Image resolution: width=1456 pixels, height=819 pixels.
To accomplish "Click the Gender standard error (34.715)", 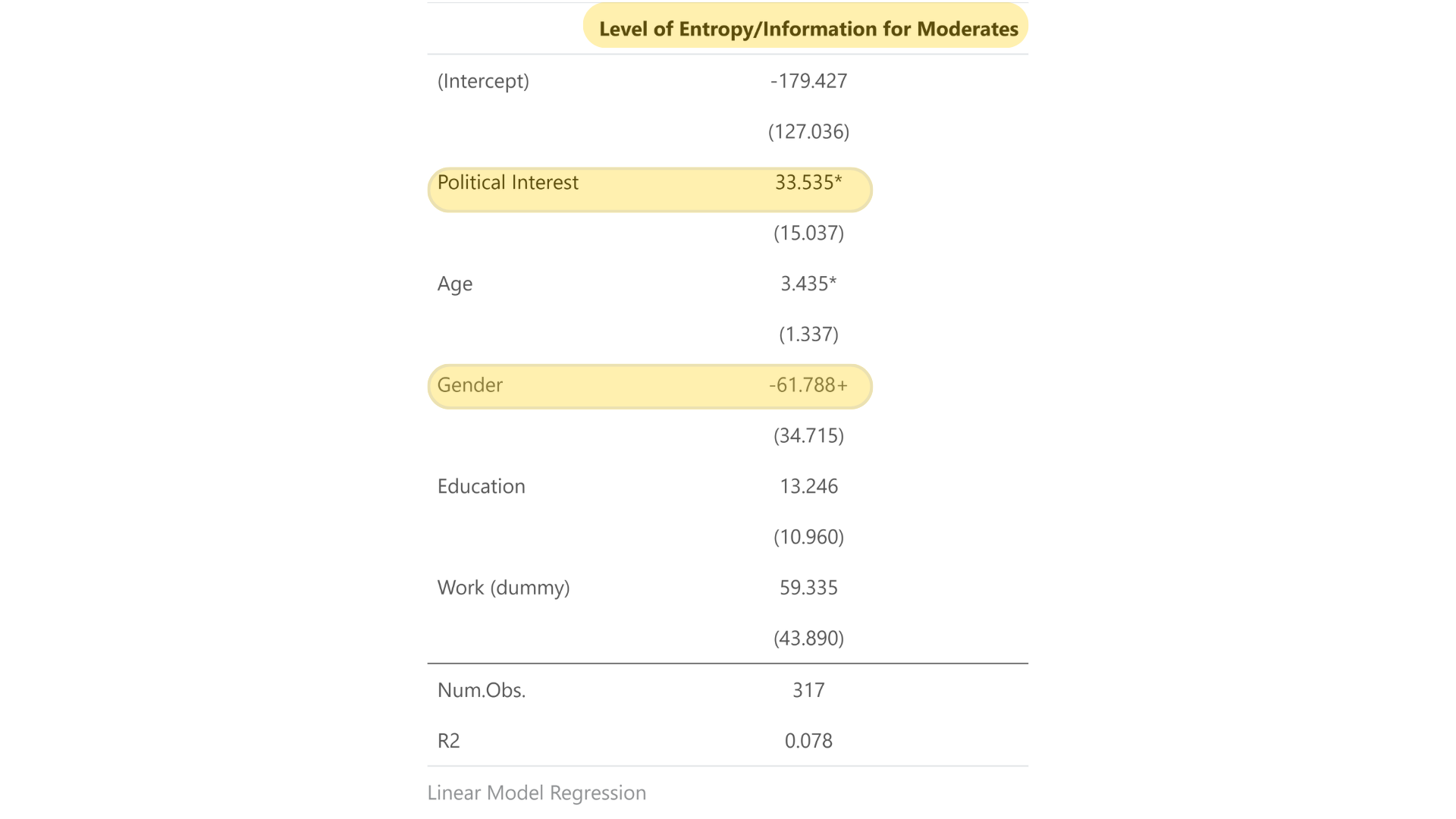I will (x=808, y=435).
